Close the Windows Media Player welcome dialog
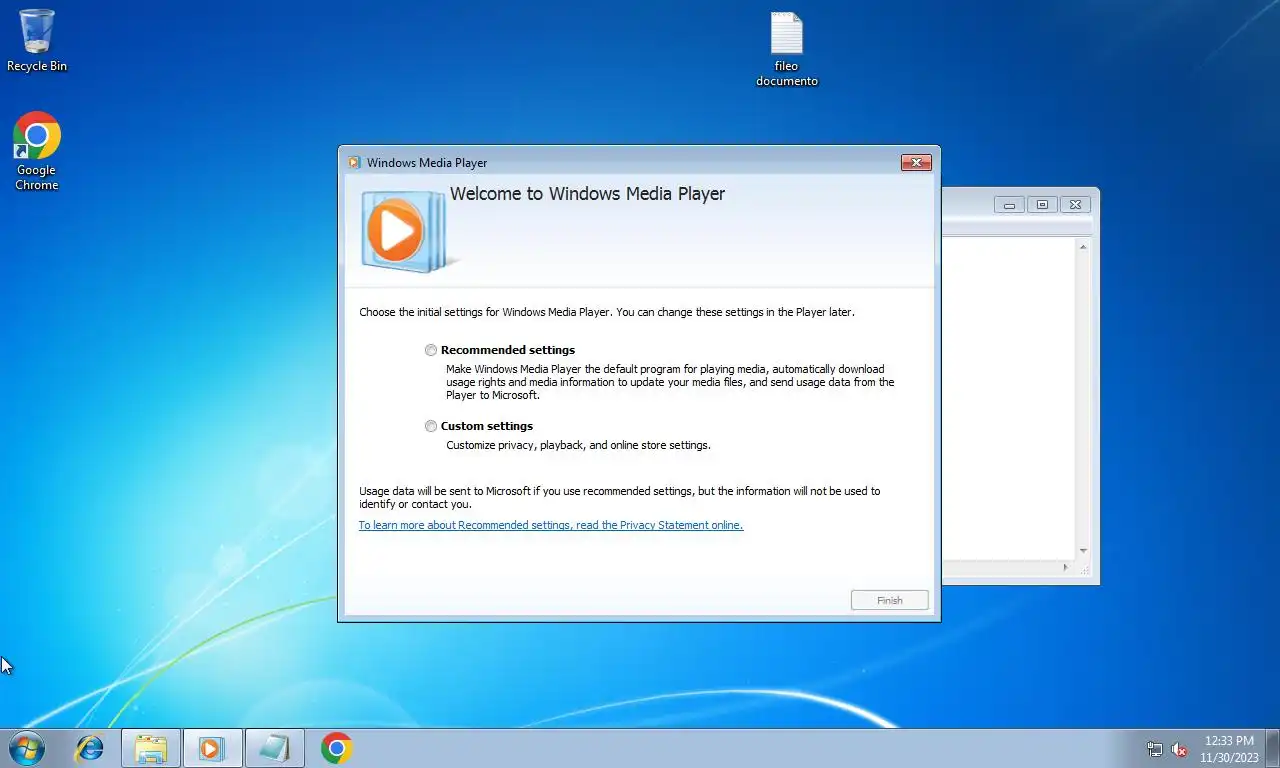 click(x=916, y=162)
